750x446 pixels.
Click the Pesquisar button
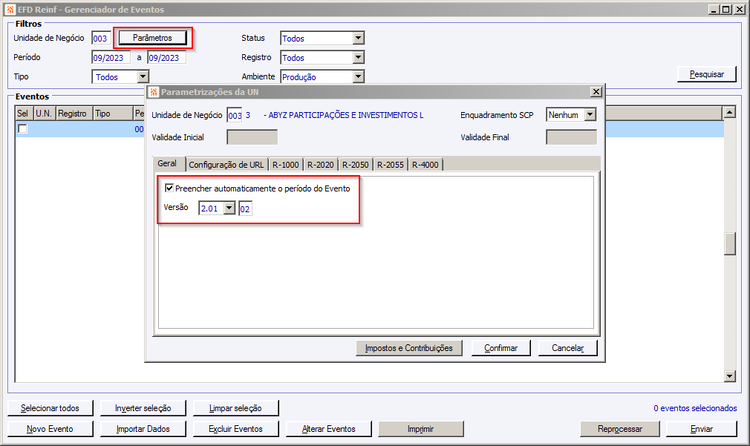coord(706,74)
